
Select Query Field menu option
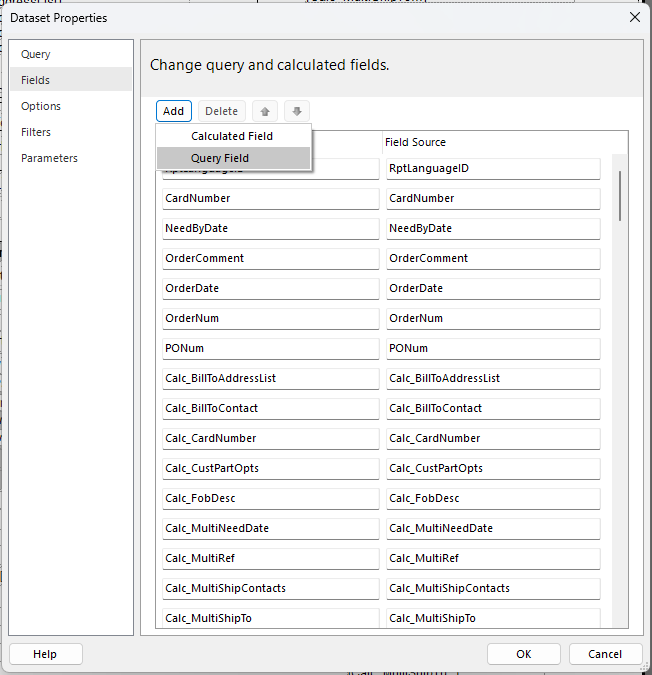click(220, 158)
